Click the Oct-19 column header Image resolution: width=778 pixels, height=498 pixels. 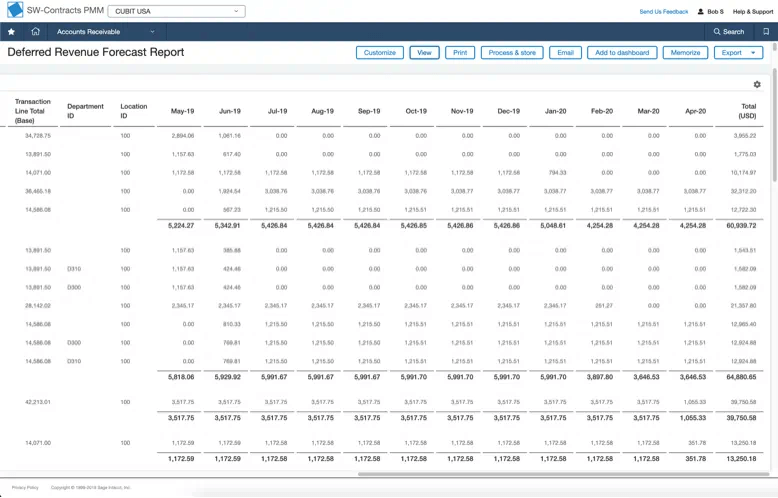[416, 111]
